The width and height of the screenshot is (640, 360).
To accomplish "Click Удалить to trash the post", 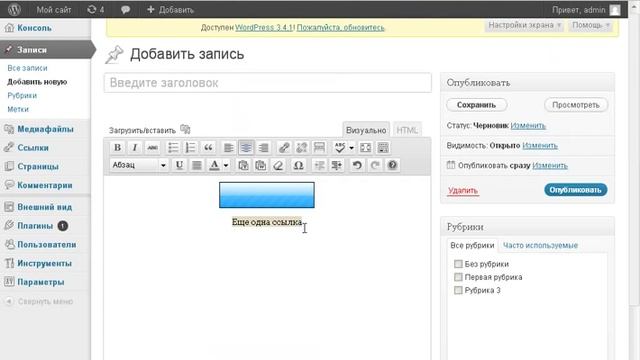I will click(463, 191).
